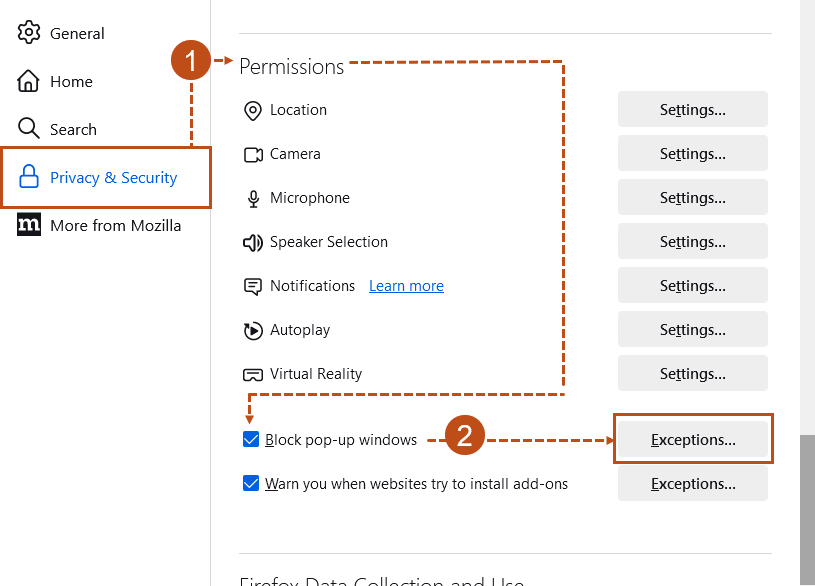This screenshot has height=586, width=815.
Task: Click the Privacy & Security lock icon
Action: [29, 178]
